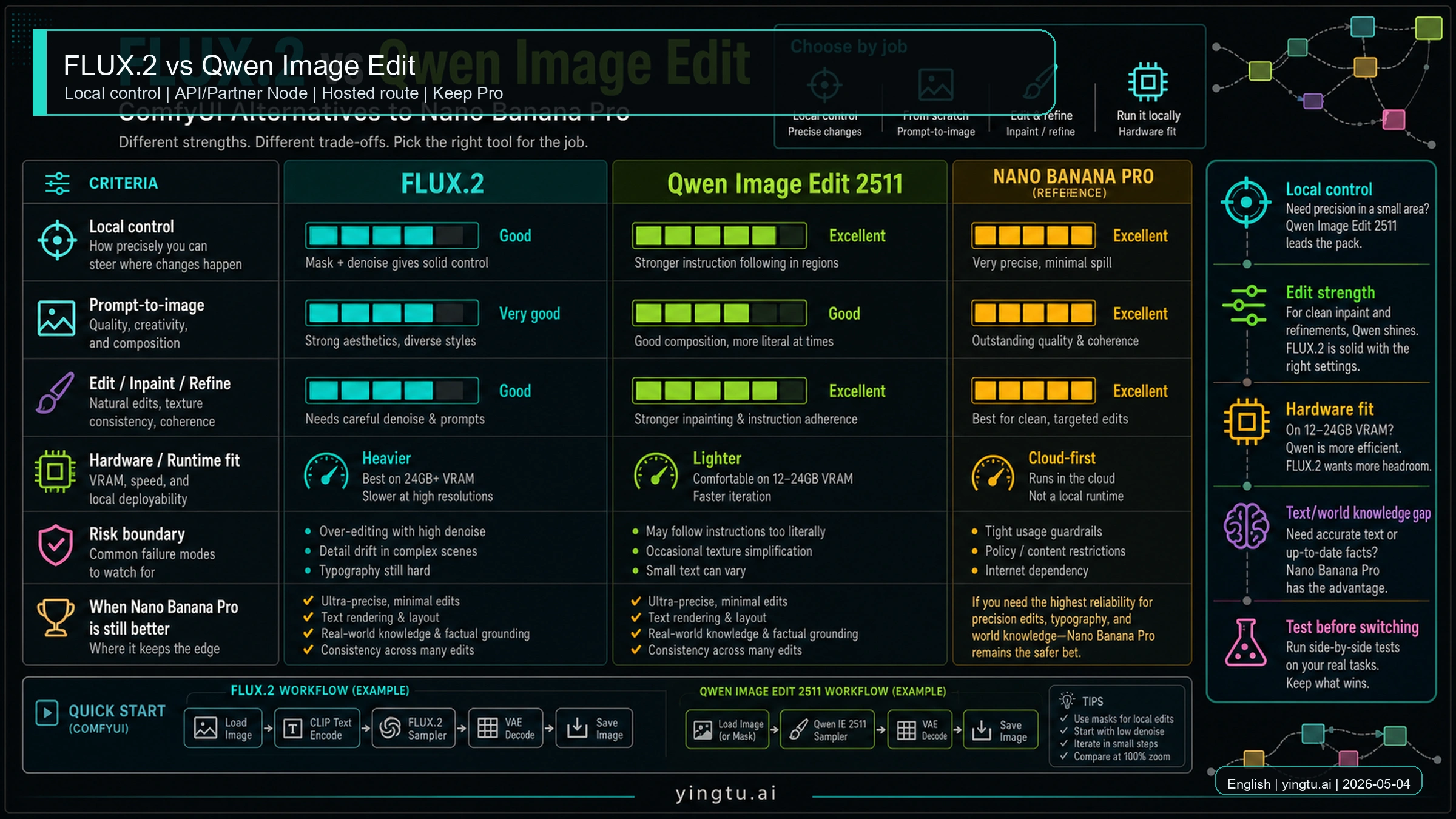This screenshot has height=819, width=1456.
Task: Click the FLUX.2 Sampler swirl icon
Action: pyautogui.click(x=390, y=728)
